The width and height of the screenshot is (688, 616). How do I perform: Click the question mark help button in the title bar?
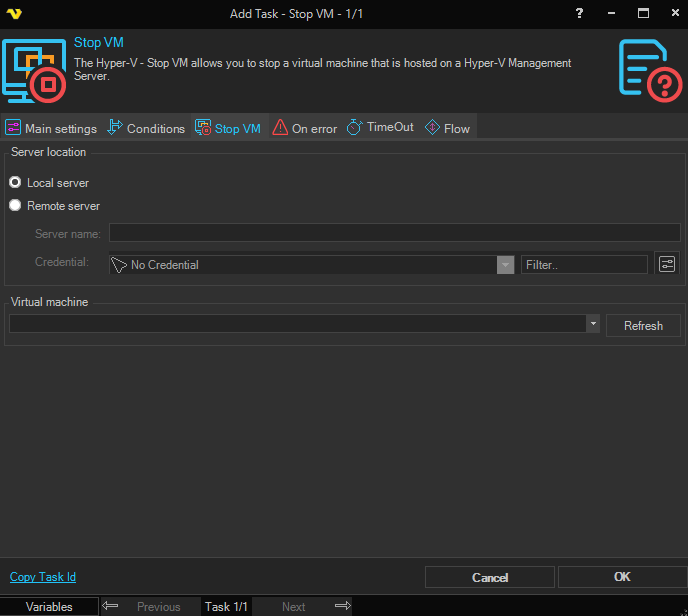579,13
